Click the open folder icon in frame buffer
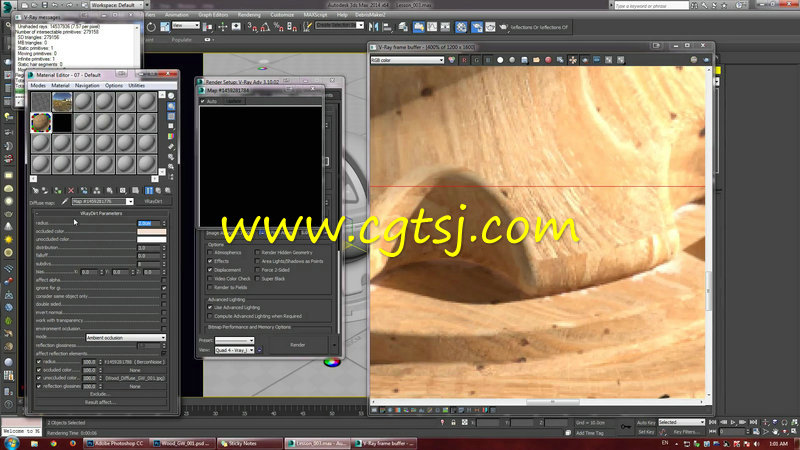Screen dimensions: 800x450 point(536,60)
